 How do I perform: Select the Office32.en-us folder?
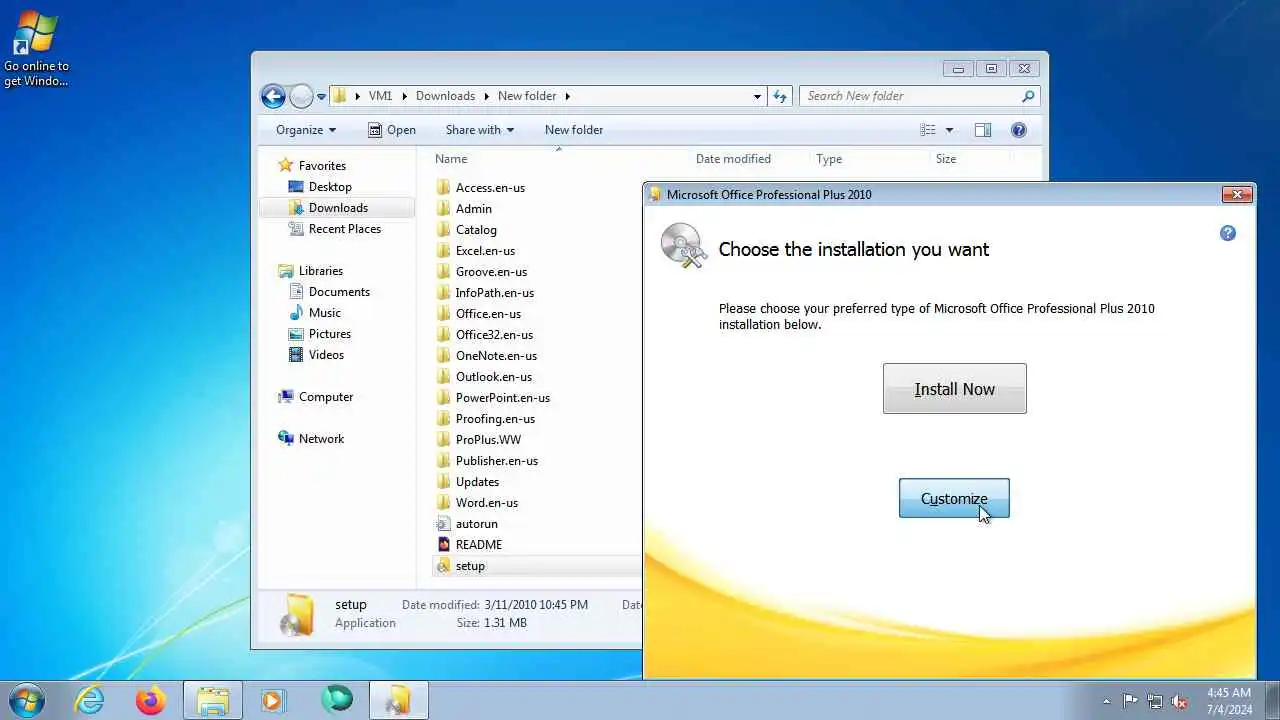pyautogui.click(x=494, y=335)
